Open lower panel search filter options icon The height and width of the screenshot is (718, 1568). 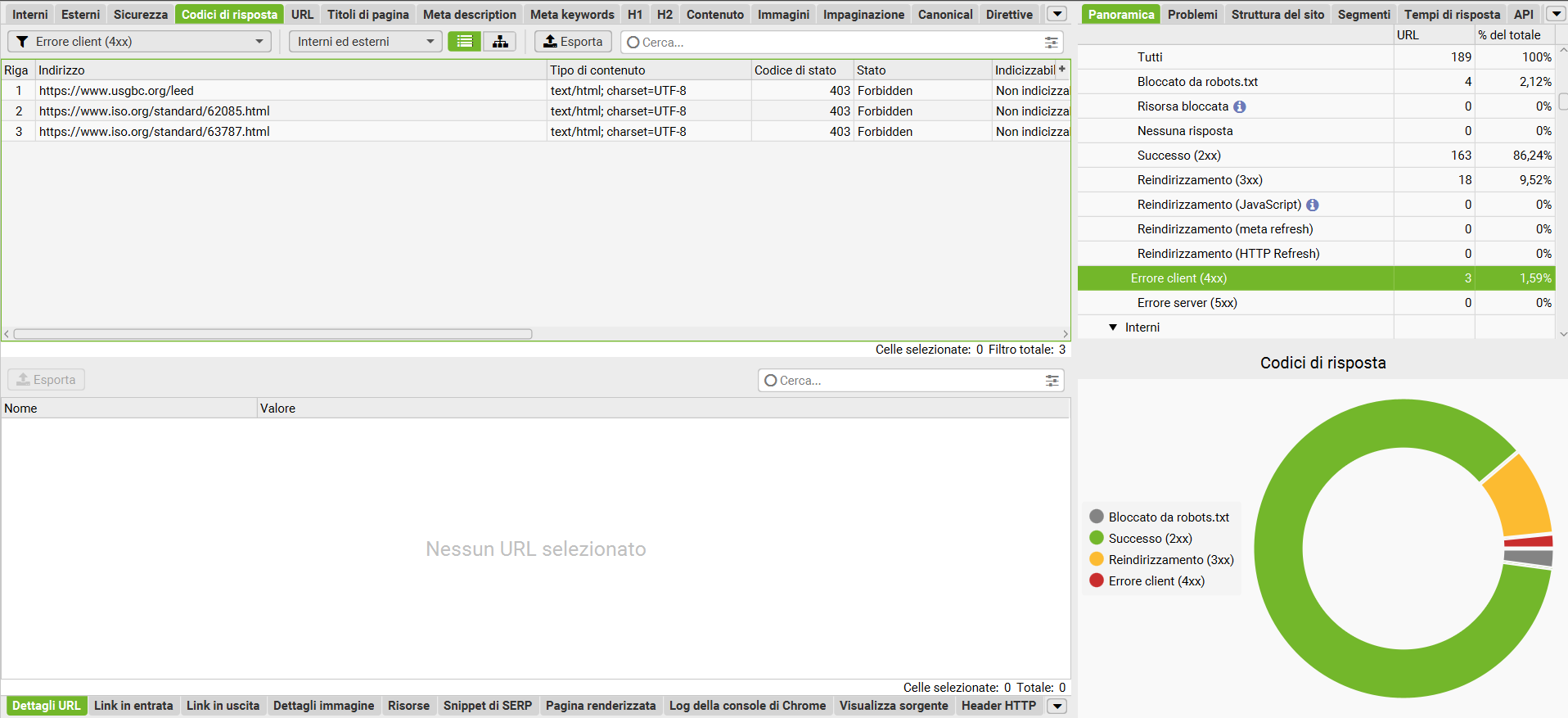click(1052, 380)
